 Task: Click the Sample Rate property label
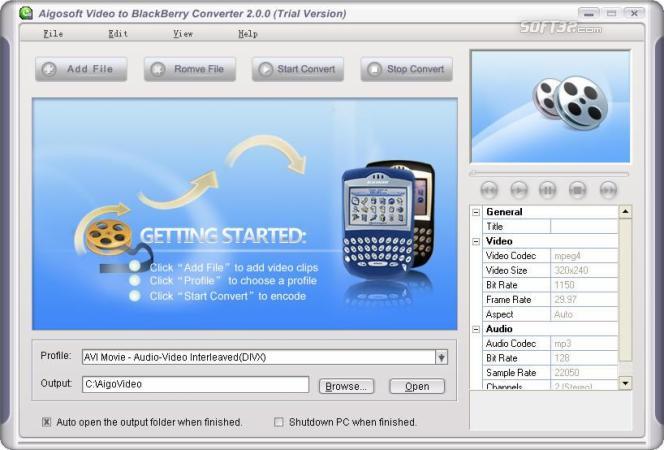[511, 373]
